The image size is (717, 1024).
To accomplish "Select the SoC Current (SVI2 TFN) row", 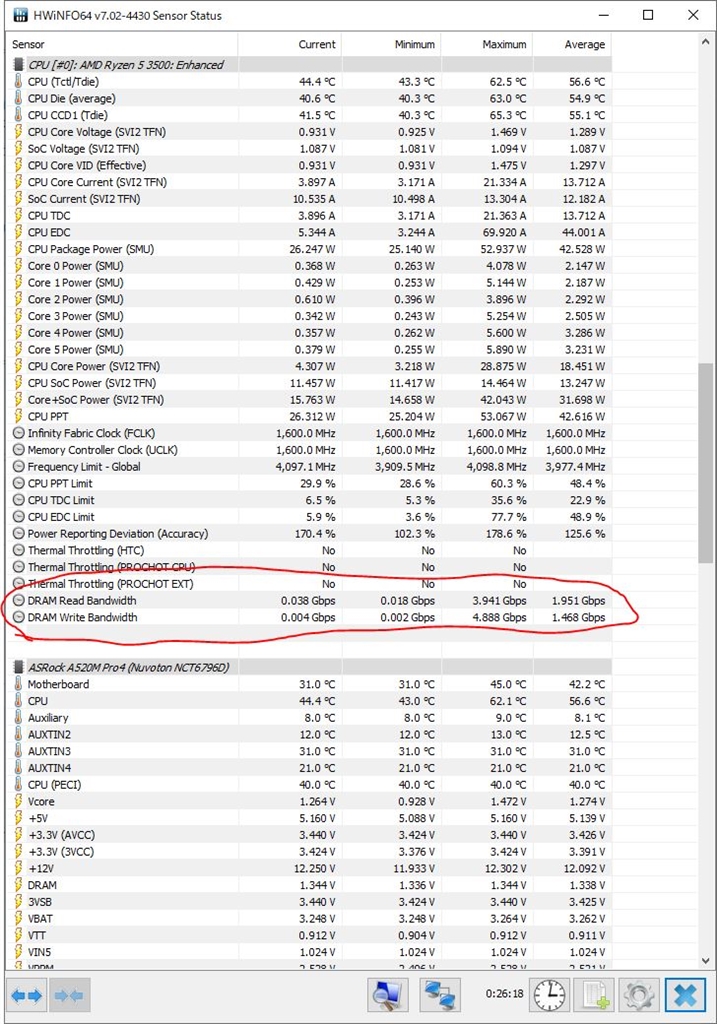I will click(309, 199).
